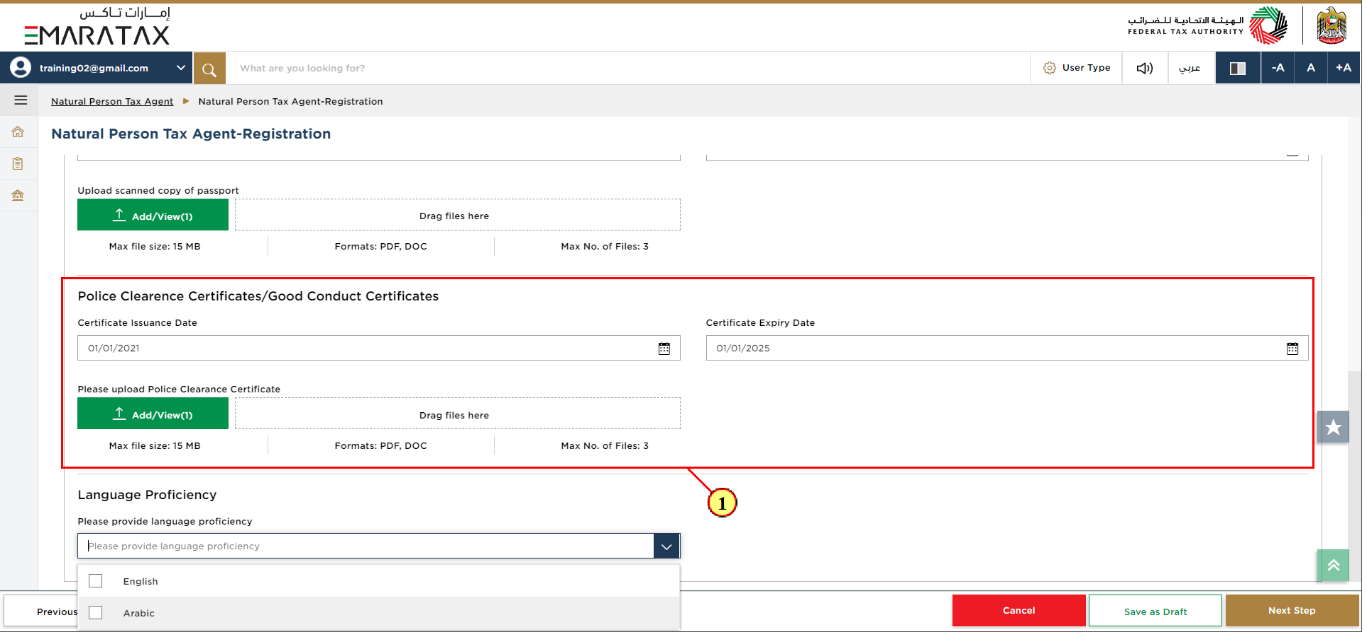Click the user profile avatar icon
The width and height of the screenshot is (1366, 637).
[20, 68]
